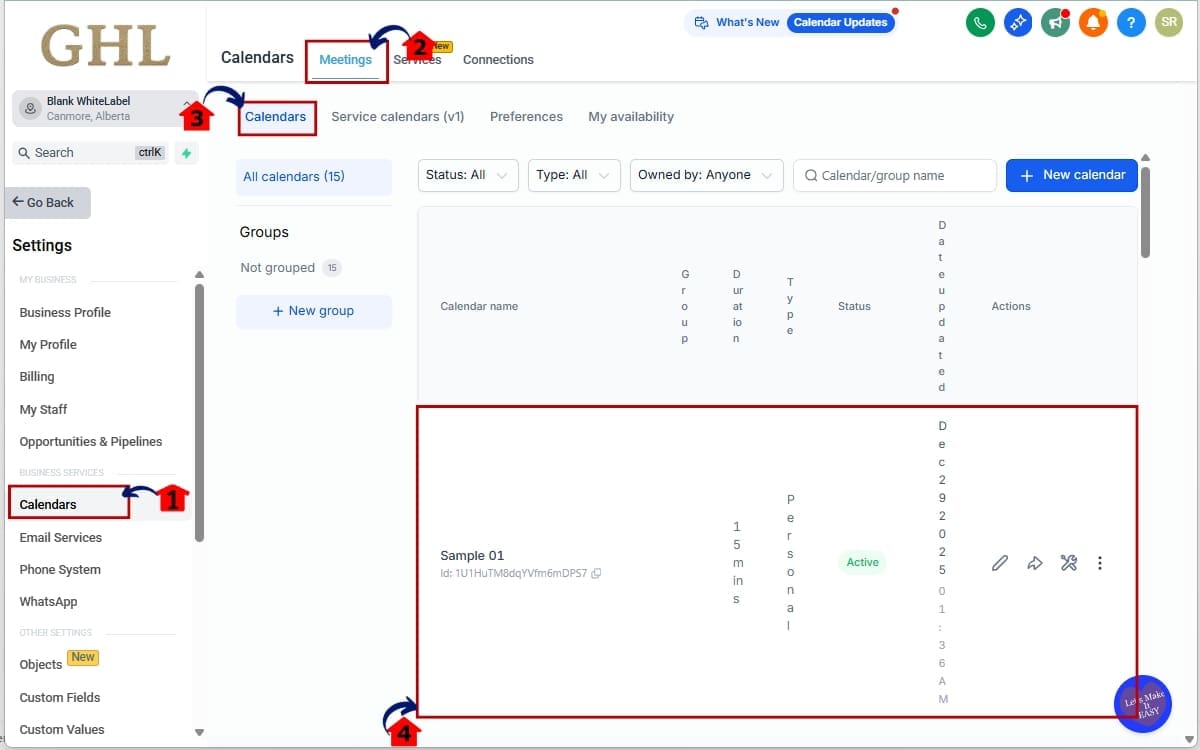Switch to the Connections tab
1200x750 pixels.
498,59
